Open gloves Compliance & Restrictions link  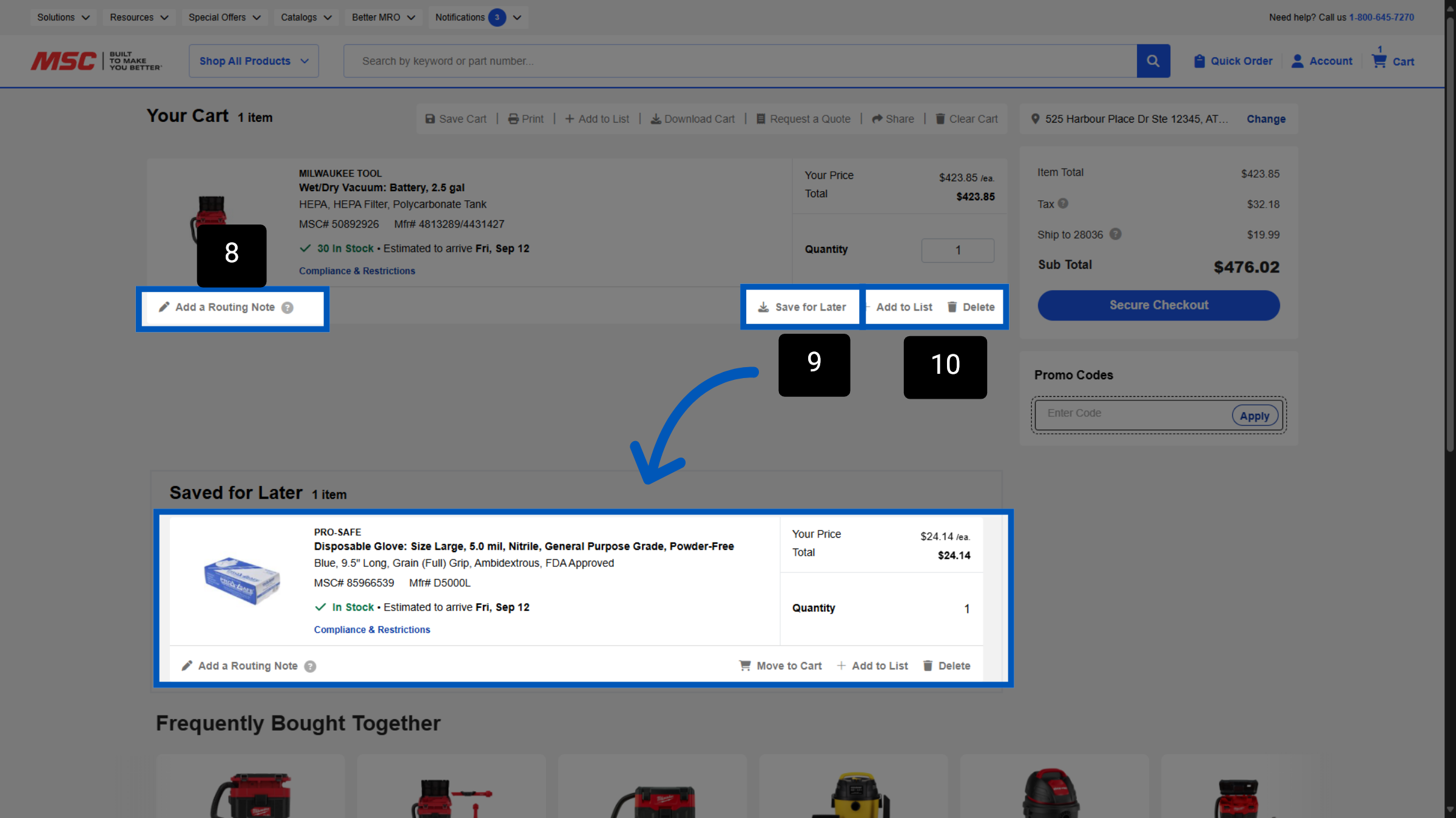click(372, 629)
